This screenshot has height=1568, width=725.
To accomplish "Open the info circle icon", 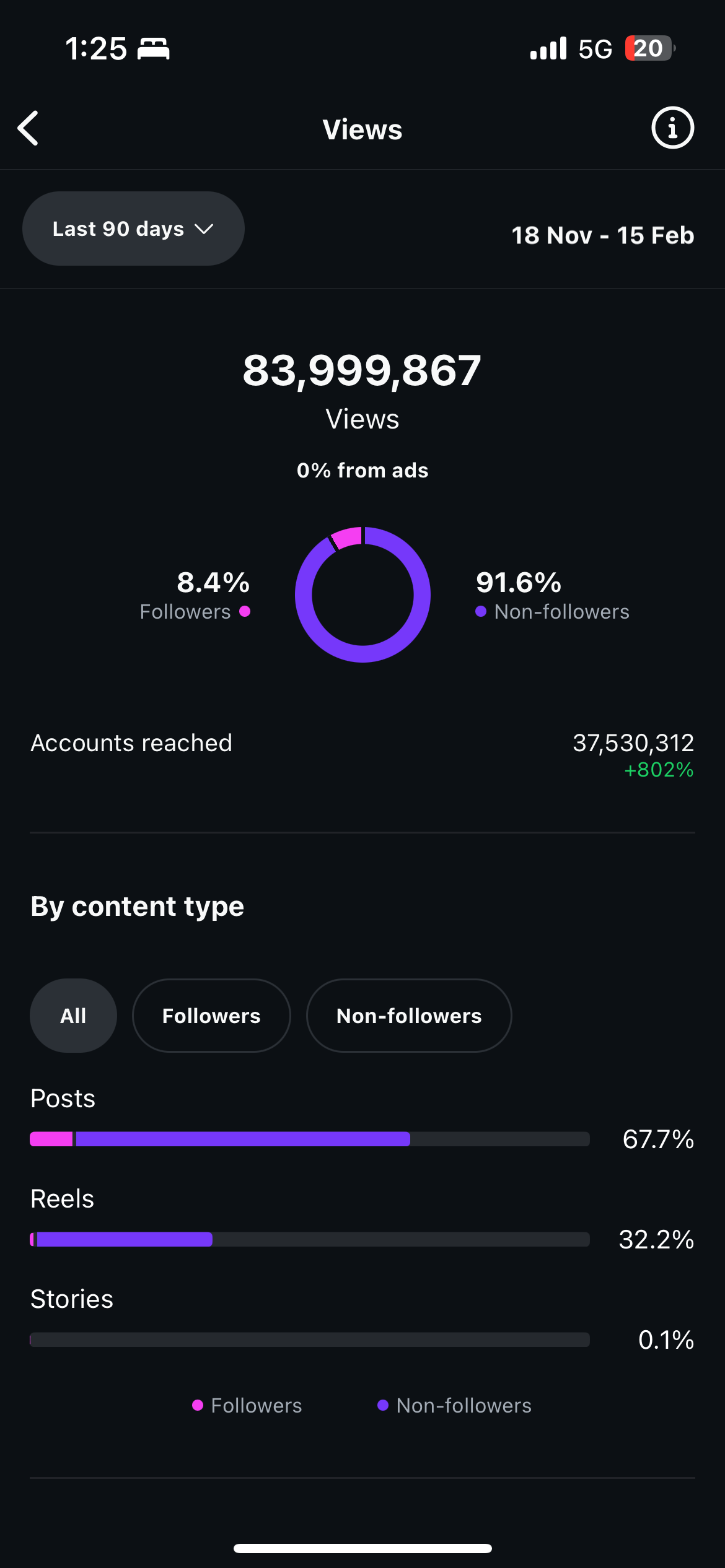I will pos(672,128).
